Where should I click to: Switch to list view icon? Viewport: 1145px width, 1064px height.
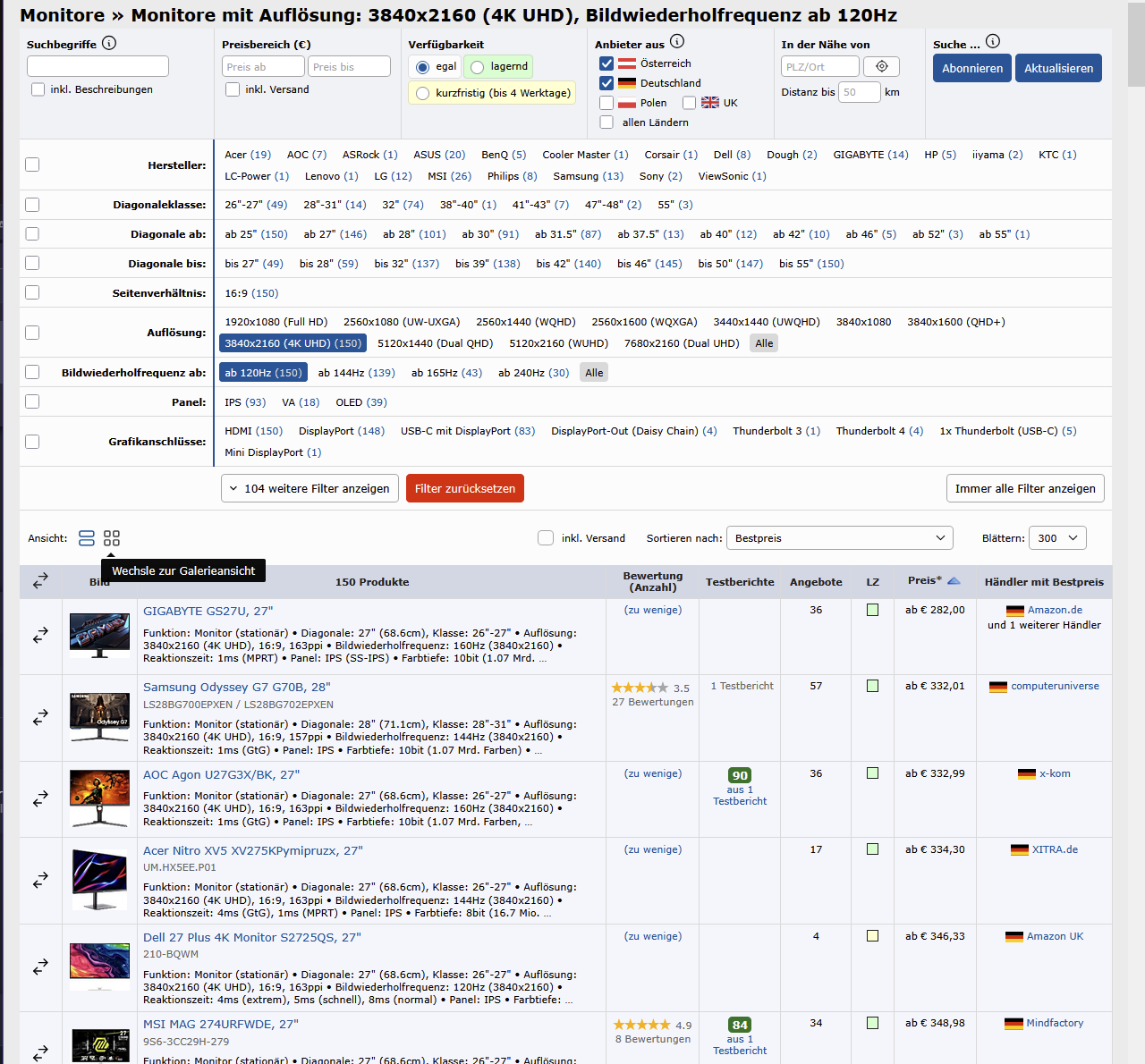(87, 538)
